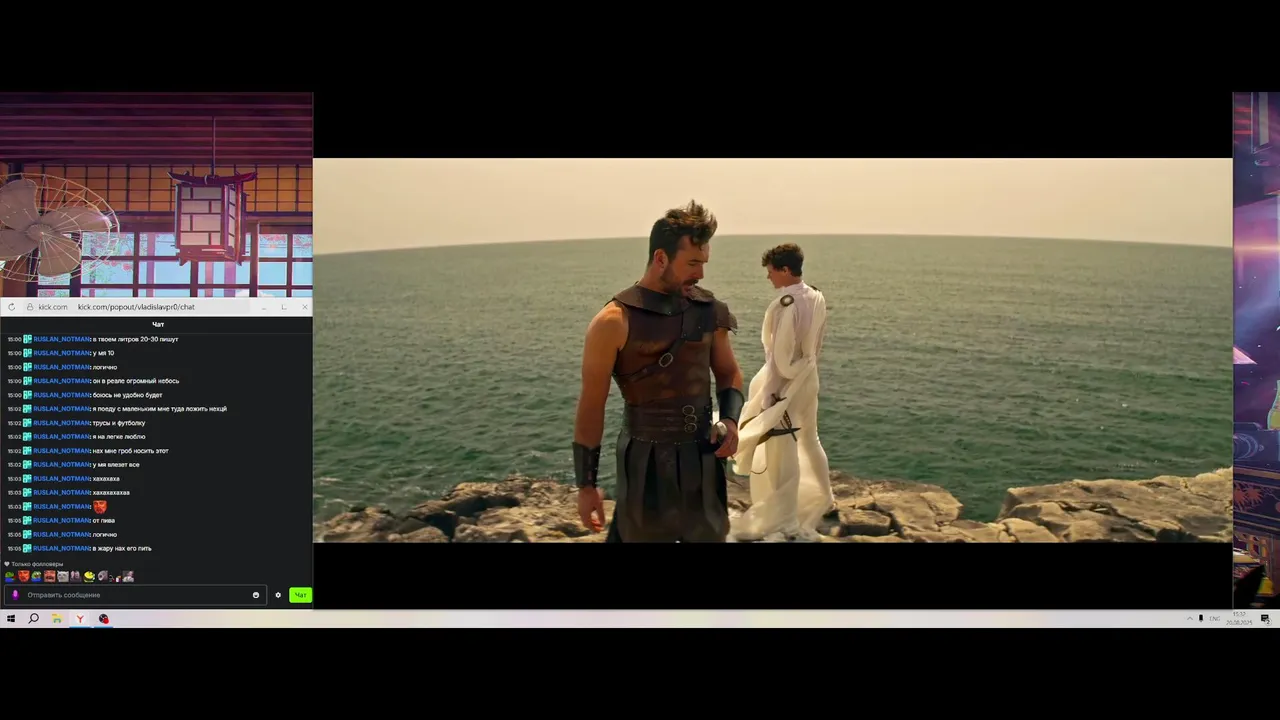
Task: Click the Отправить сообщение message field
Action: pyautogui.click(x=136, y=595)
